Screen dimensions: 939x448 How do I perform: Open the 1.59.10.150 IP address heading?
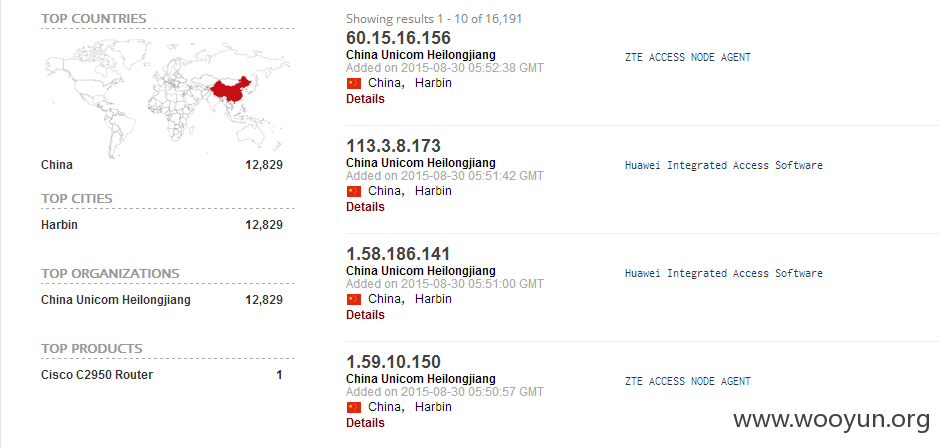click(x=393, y=362)
